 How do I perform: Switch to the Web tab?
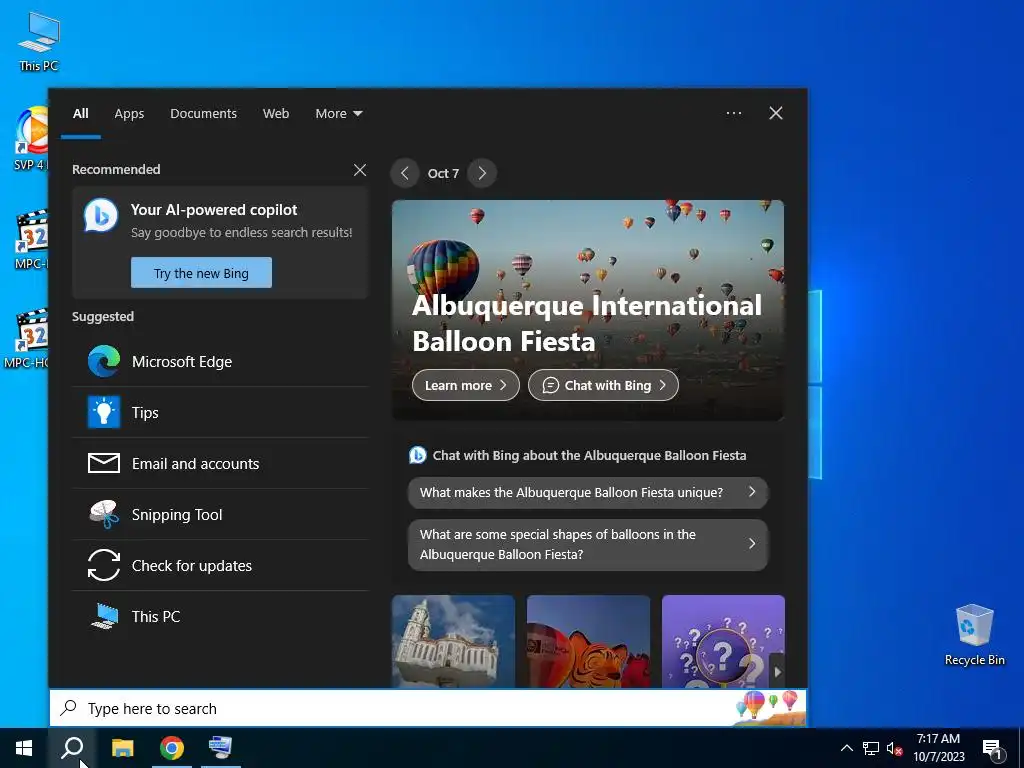point(276,114)
